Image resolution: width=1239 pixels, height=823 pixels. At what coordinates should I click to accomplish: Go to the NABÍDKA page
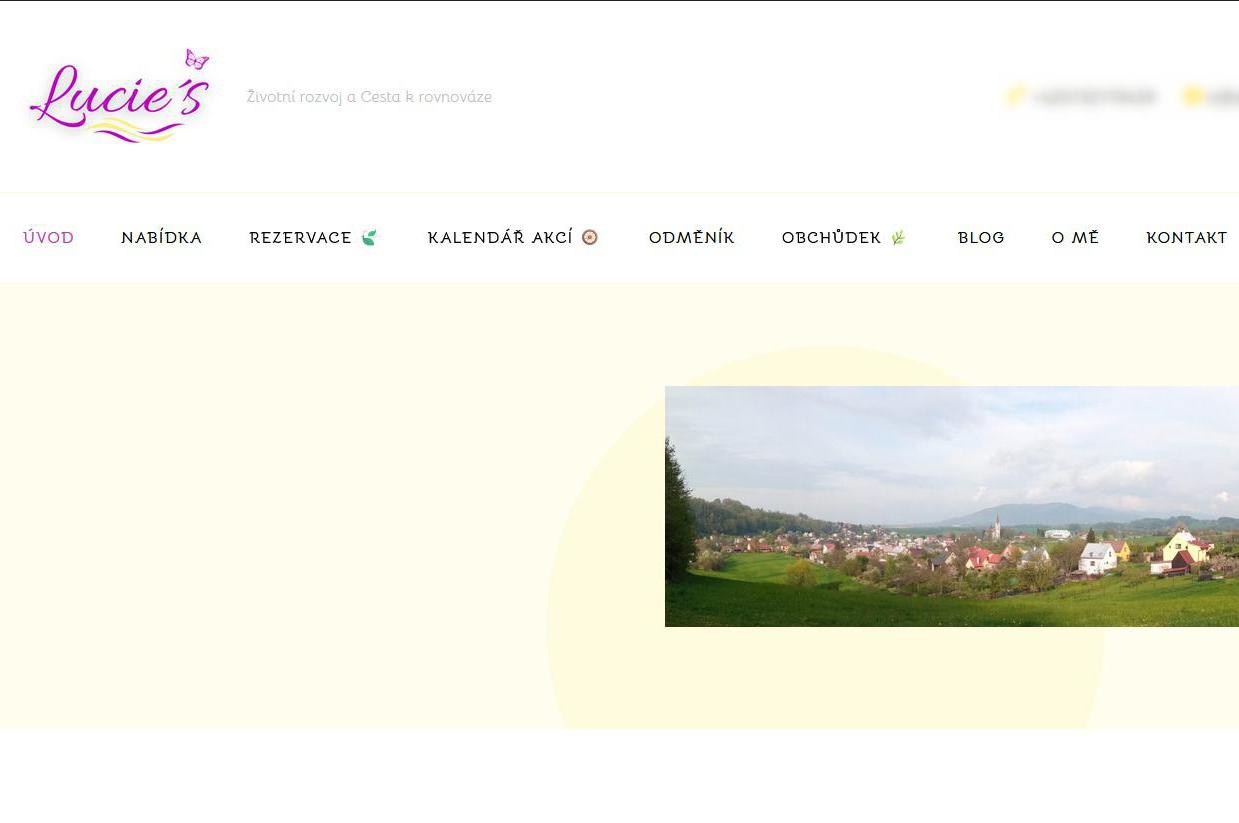coord(162,238)
